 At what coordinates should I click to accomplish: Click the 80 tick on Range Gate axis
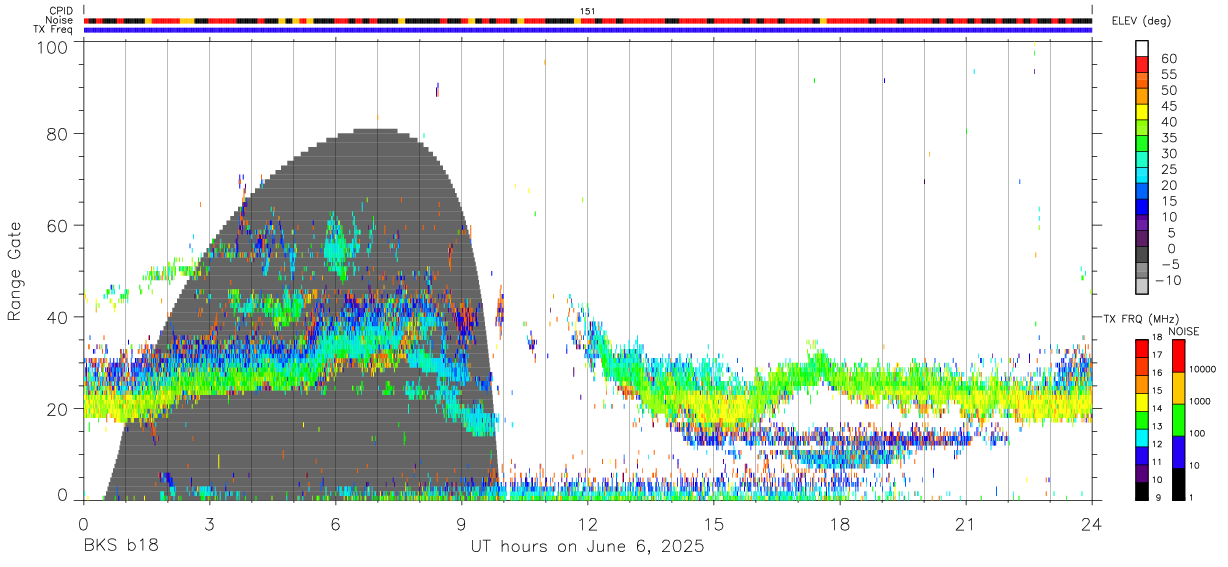pyautogui.click(x=58, y=134)
